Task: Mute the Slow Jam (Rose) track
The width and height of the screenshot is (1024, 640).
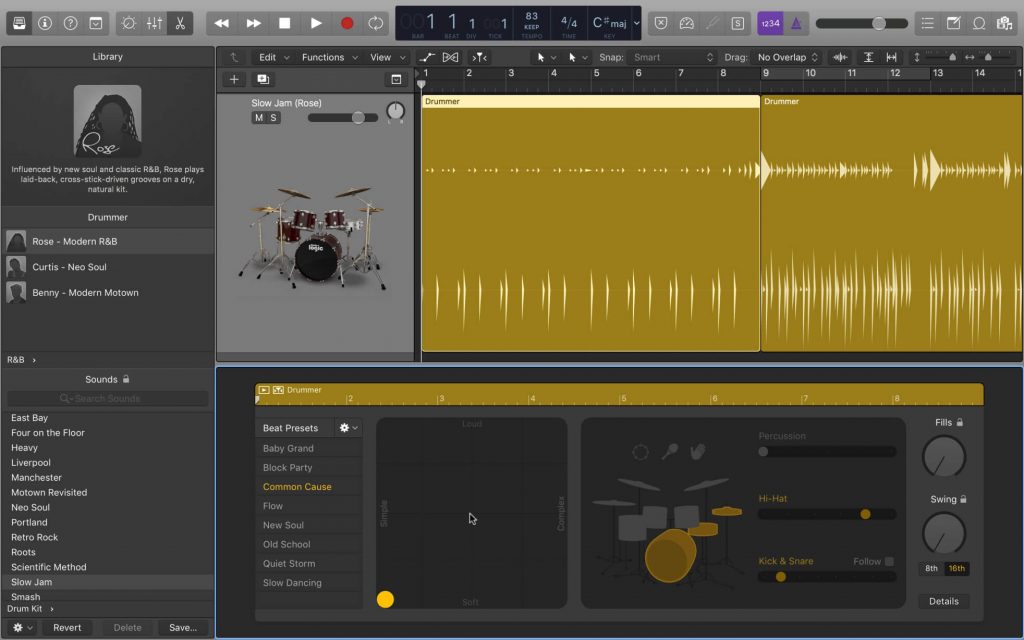Action: (258, 118)
